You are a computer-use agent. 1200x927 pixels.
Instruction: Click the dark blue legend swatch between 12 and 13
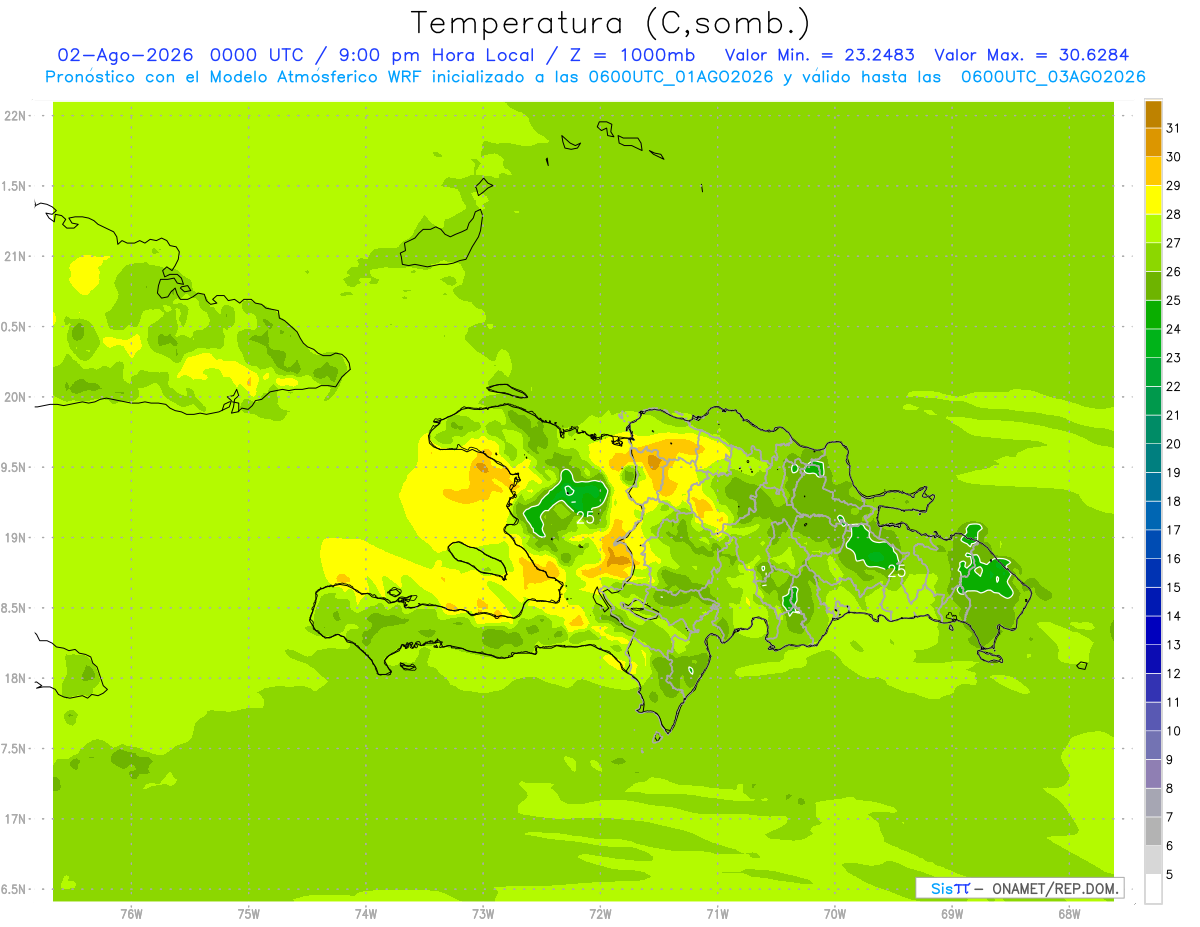point(1153,659)
